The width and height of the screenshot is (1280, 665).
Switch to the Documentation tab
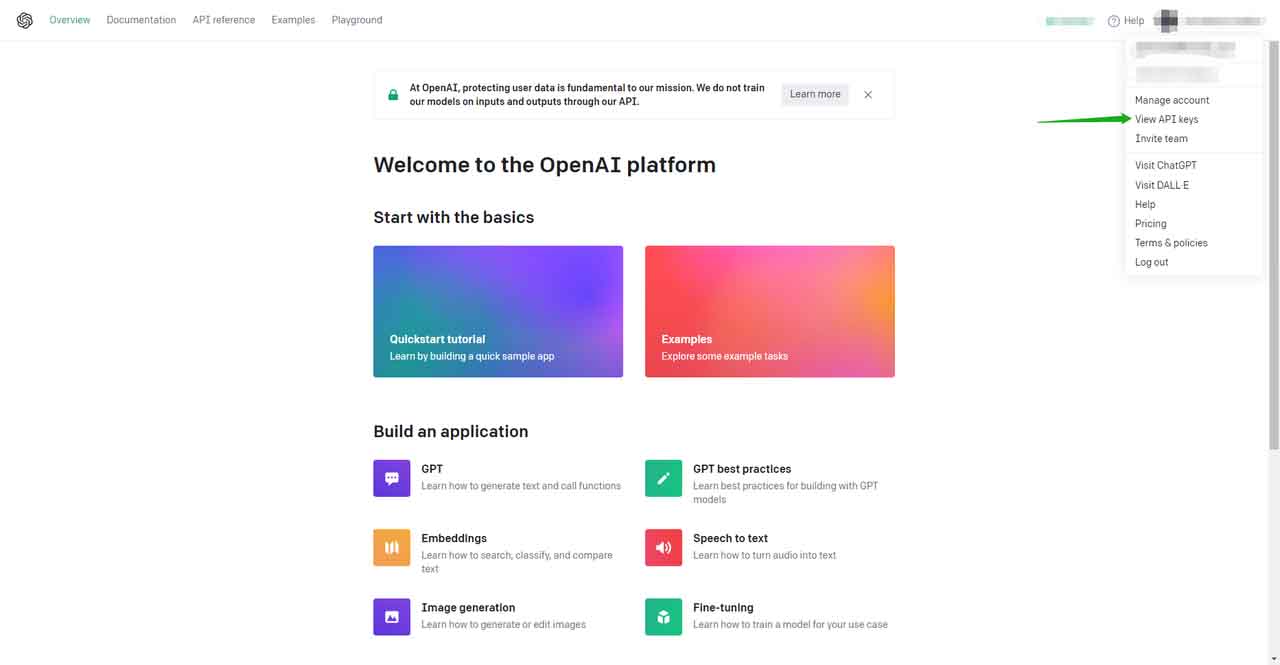(141, 20)
